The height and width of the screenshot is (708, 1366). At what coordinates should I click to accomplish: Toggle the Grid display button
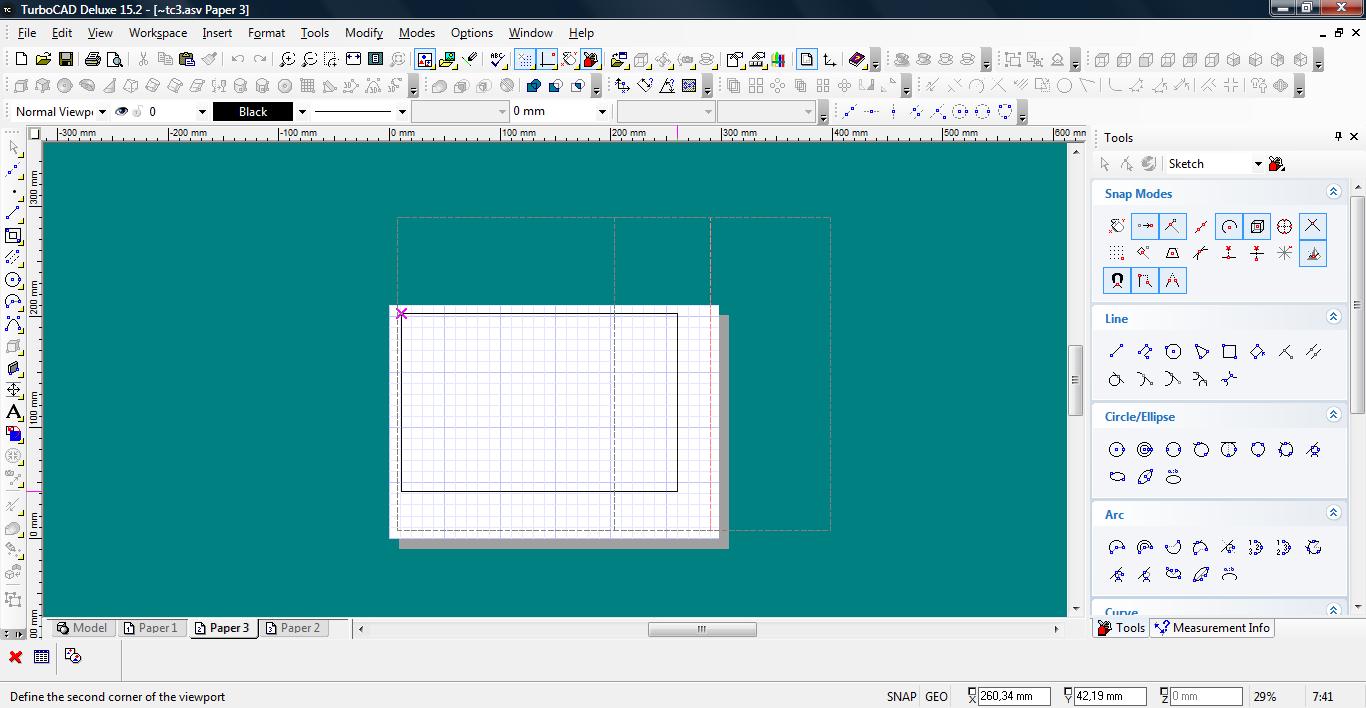click(525, 60)
